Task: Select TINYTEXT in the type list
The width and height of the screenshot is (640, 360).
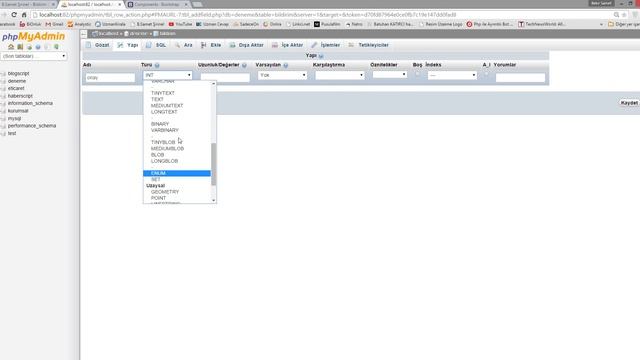Action: (177, 93)
